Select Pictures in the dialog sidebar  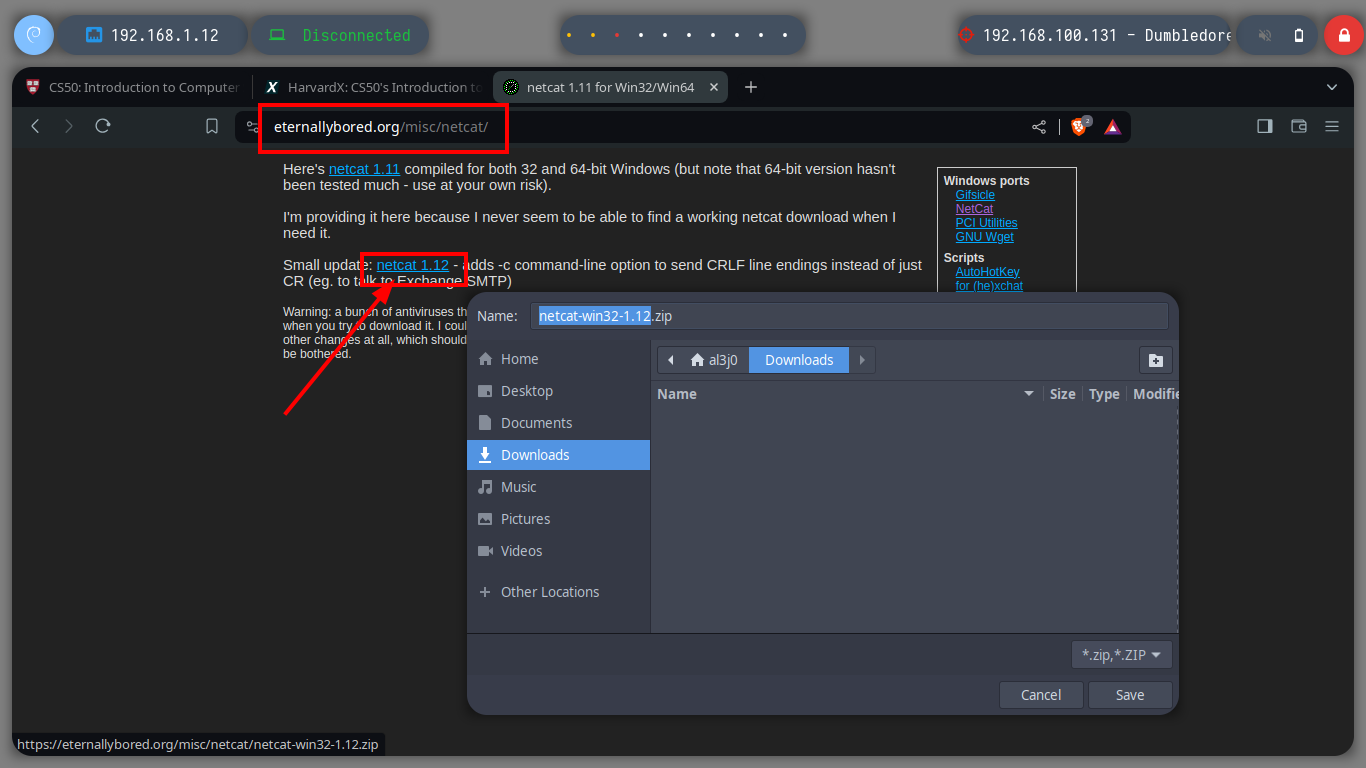558,519
